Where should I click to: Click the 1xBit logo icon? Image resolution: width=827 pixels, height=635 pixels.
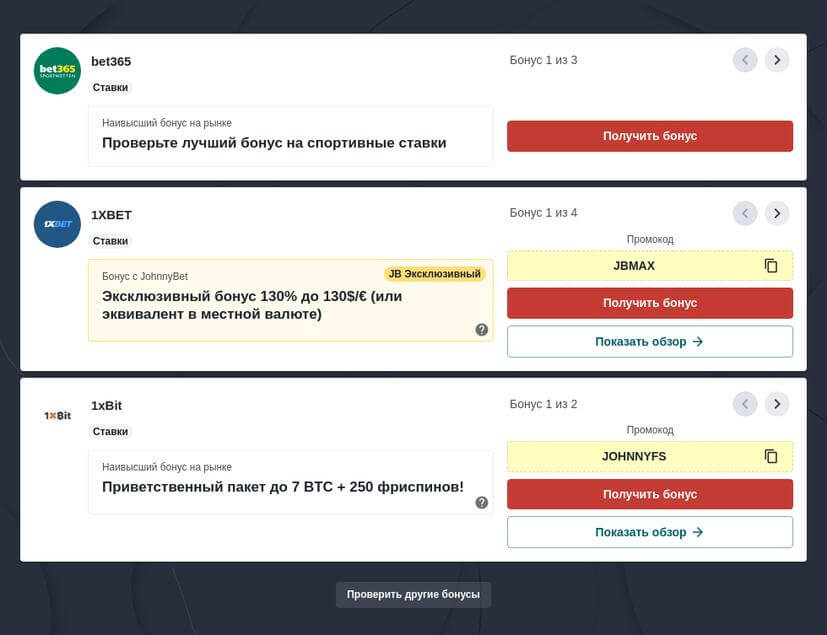point(57,415)
